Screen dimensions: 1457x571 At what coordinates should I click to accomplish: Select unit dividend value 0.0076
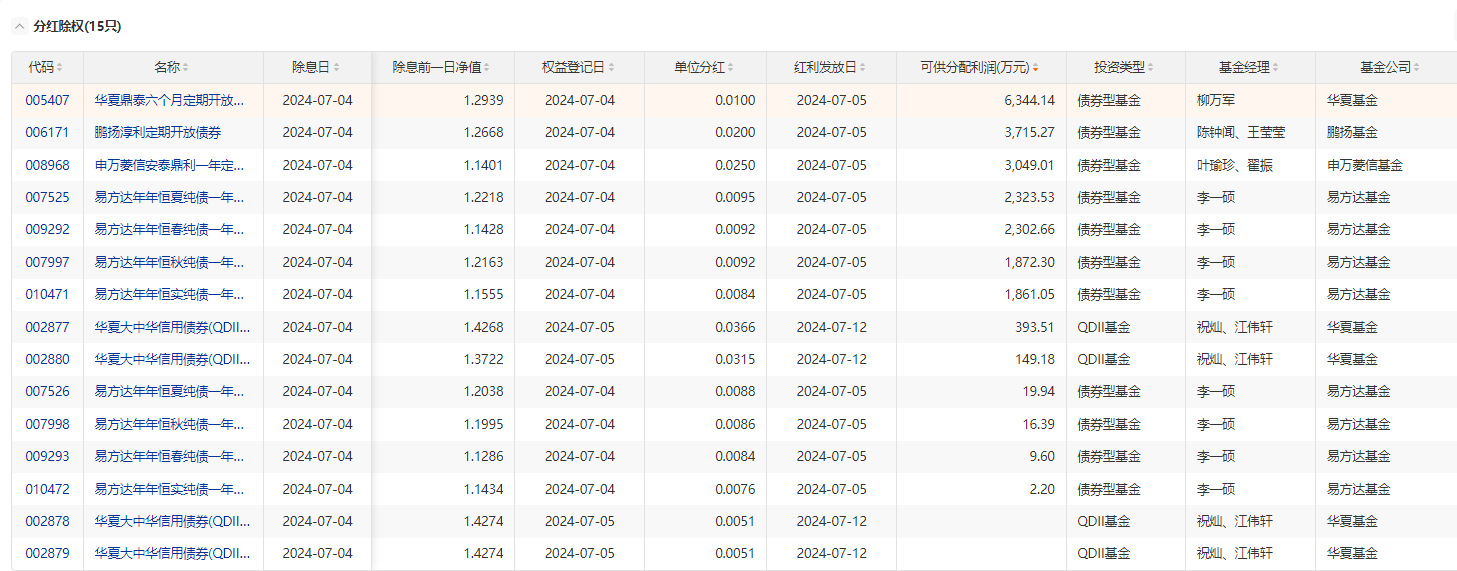tap(735, 489)
